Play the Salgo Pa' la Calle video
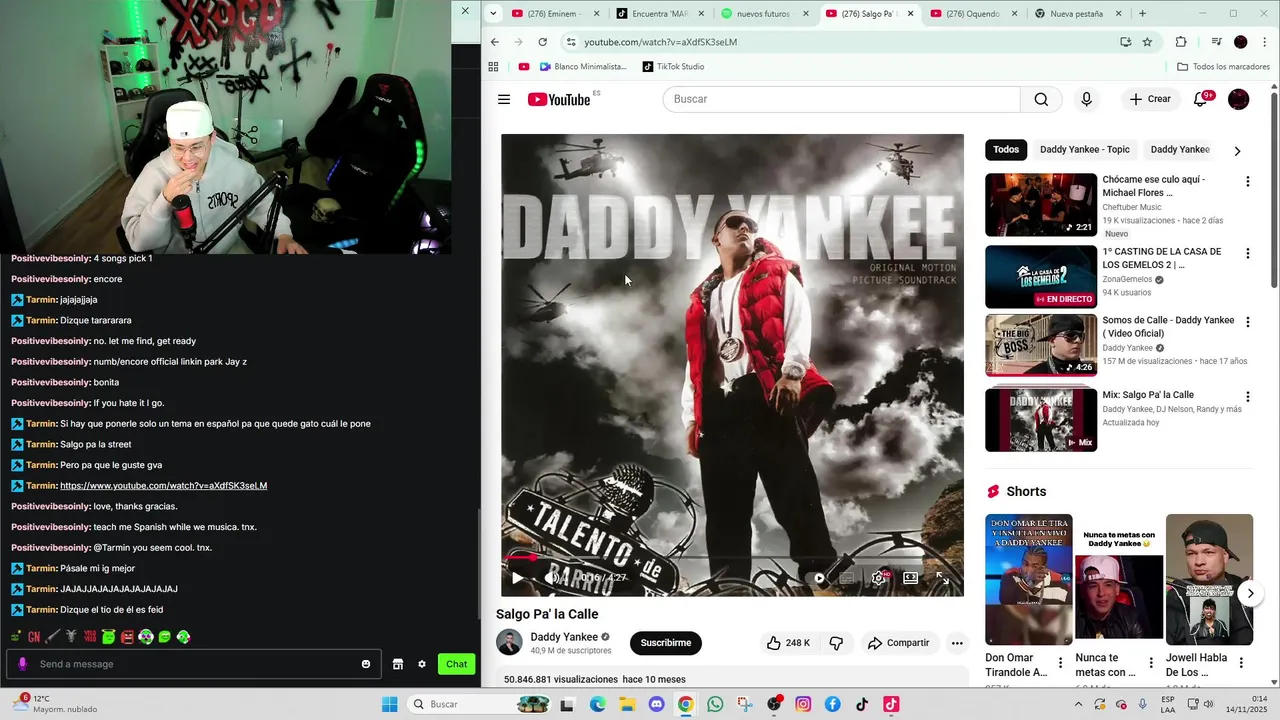The image size is (1280, 720). pyautogui.click(x=517, y=578)
